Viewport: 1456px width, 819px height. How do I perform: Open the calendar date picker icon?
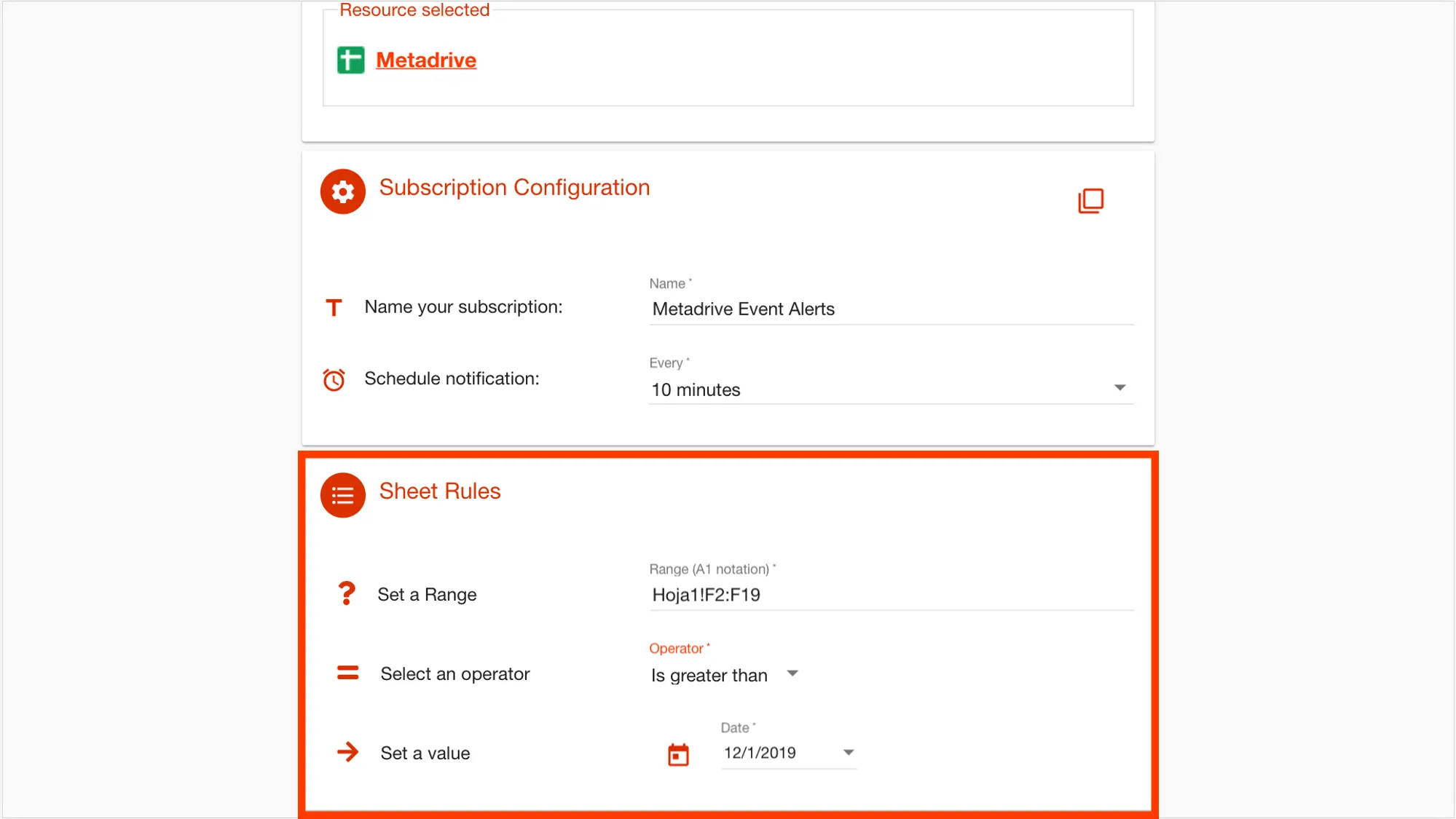pyautogui.click(x=678, y=754)
